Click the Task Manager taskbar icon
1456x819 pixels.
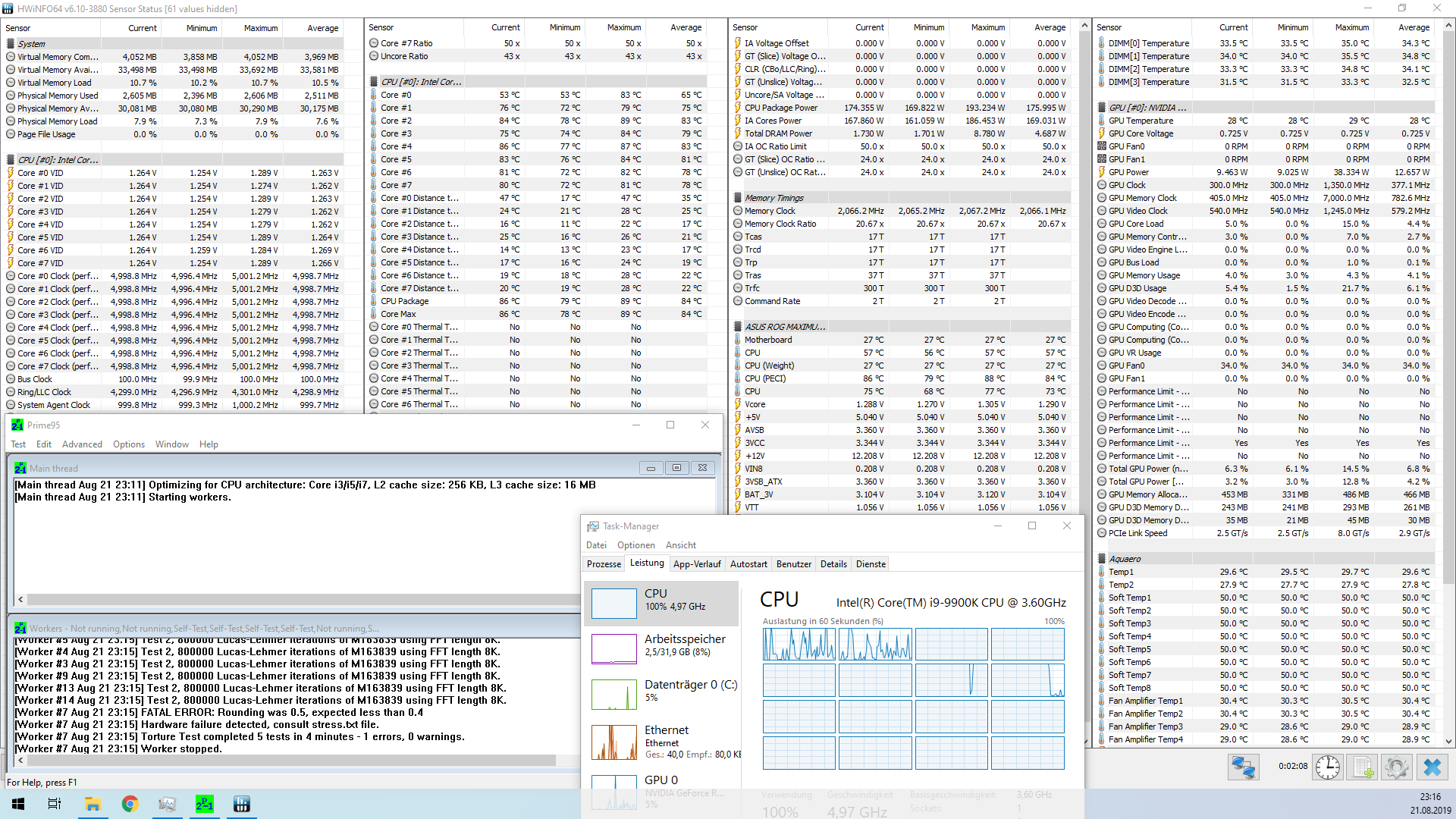click(x=167, y=804)
